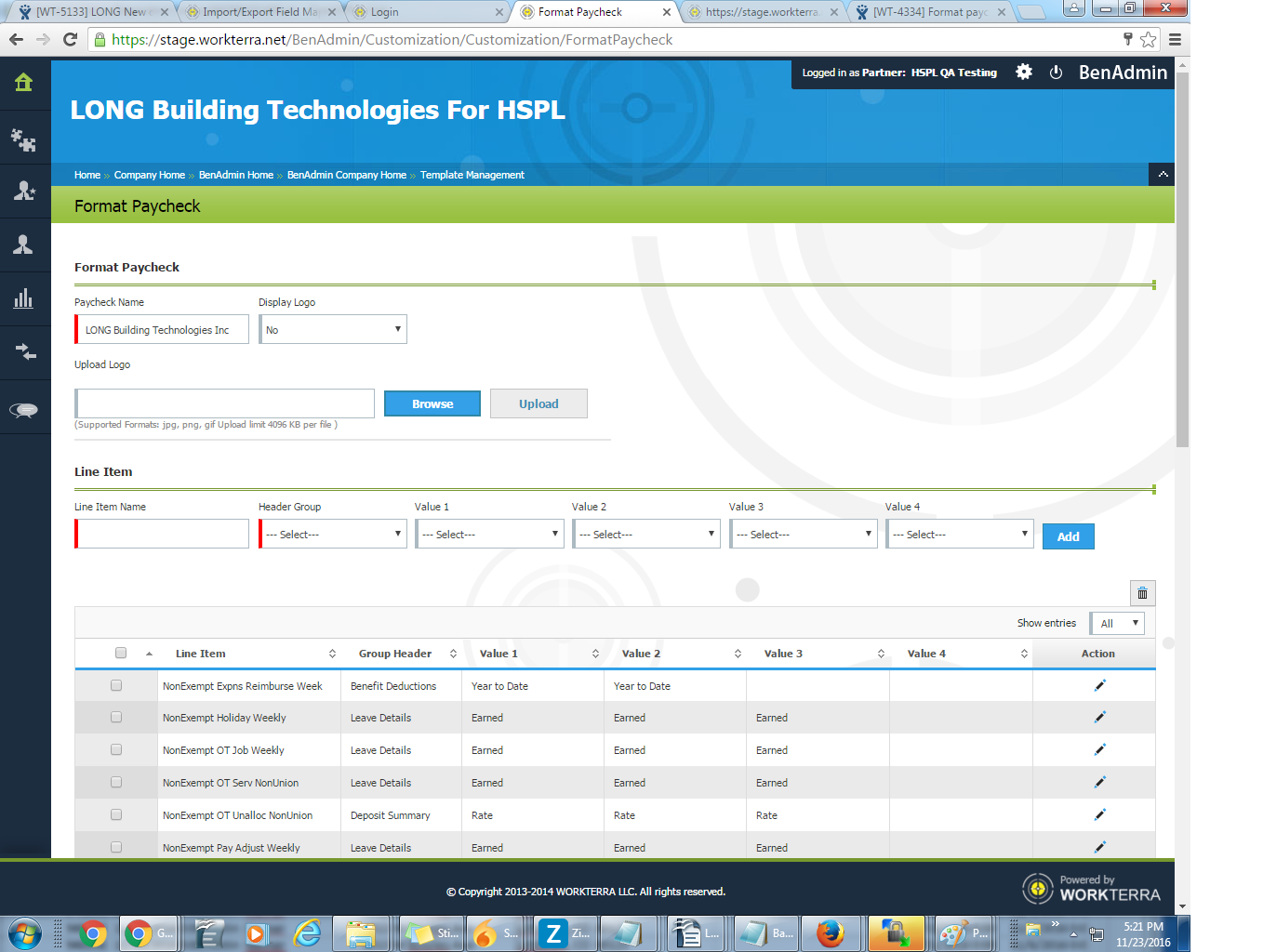
Task: Open Firefox from the taskbar
Action: pos(830,932)
